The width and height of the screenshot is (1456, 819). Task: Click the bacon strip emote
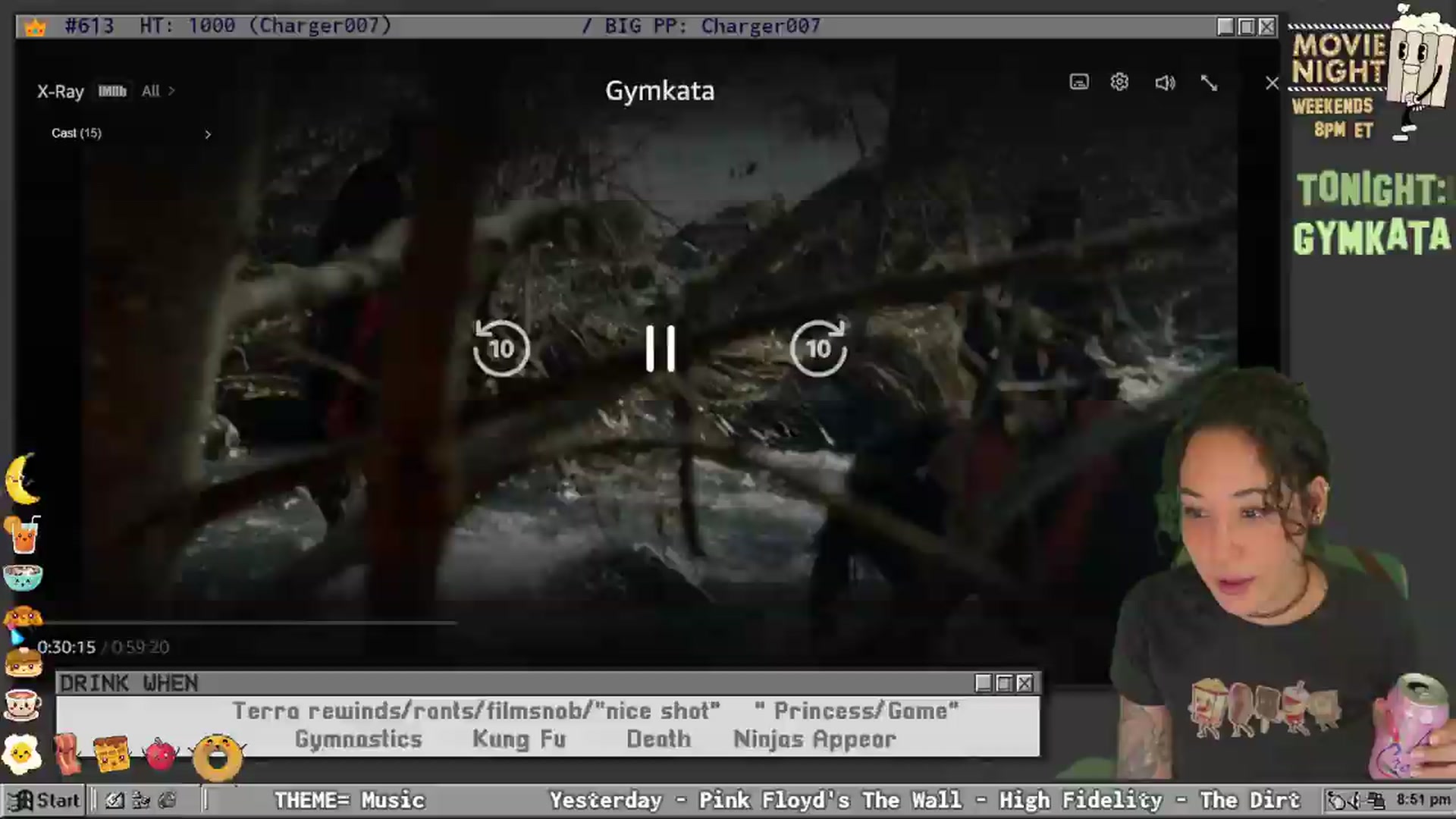[67, 754]
